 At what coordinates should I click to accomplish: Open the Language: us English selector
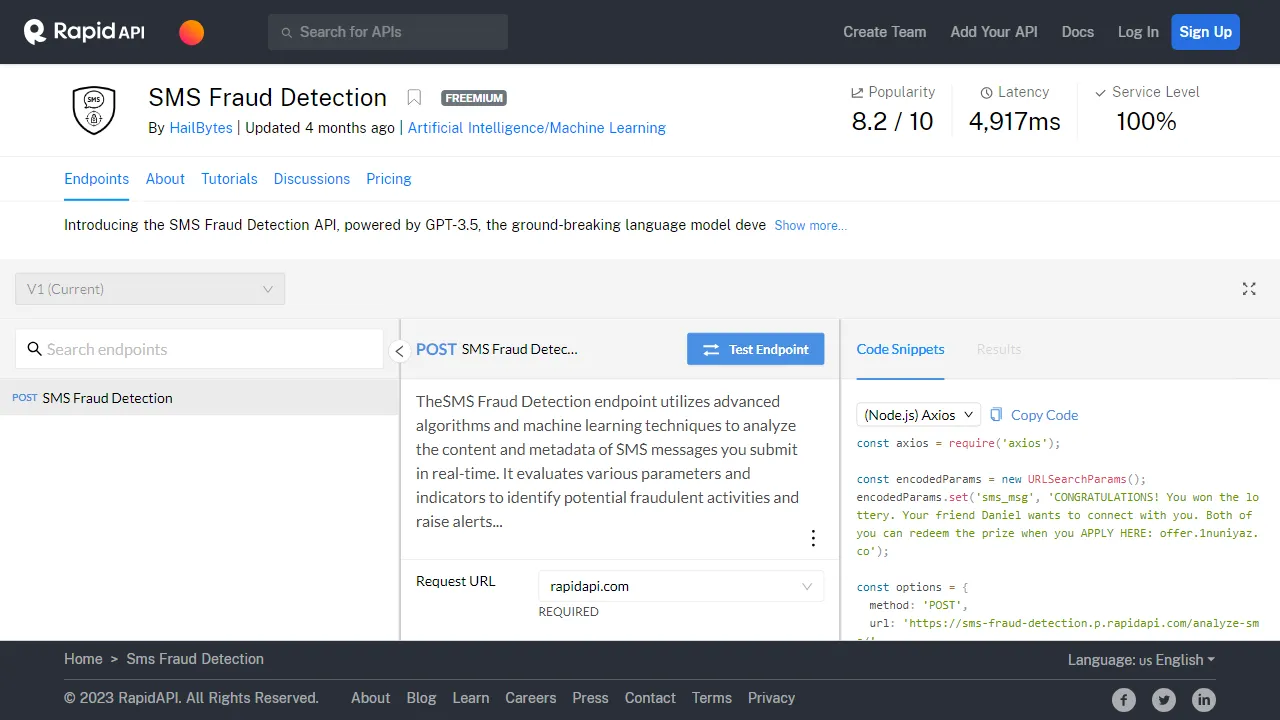[x=1141, y=659]
